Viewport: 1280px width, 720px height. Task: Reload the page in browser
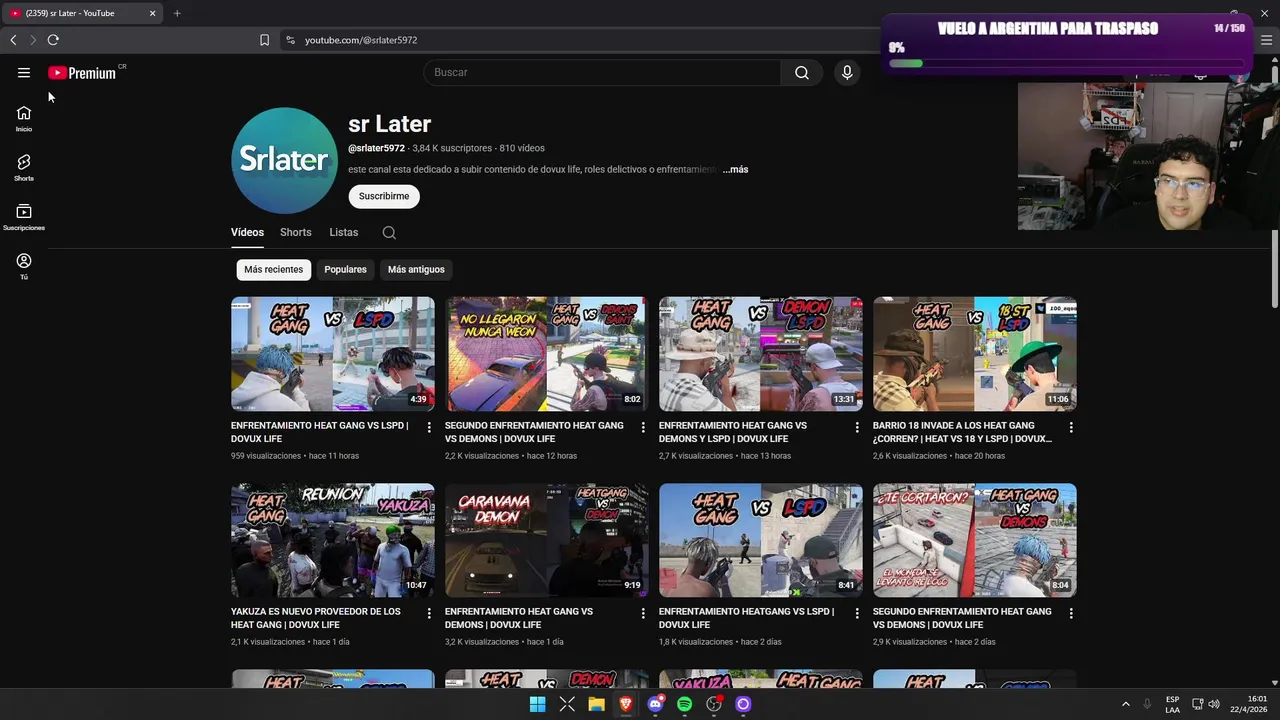[53, 40]
